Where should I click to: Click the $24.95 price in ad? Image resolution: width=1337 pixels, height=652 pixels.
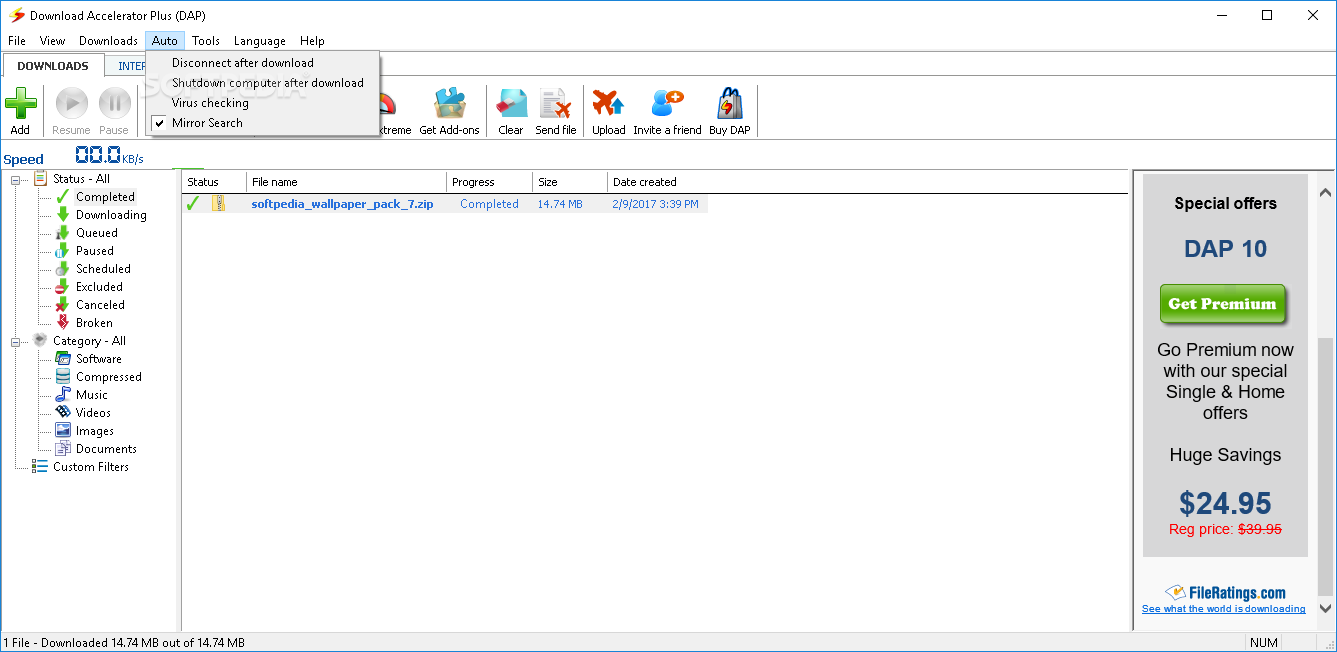[x=1225, y=502]
